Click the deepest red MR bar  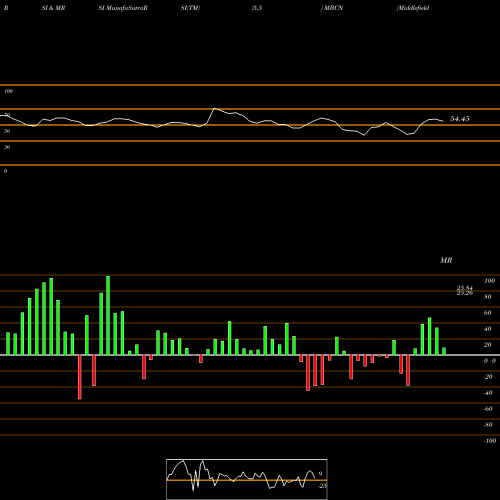click(79, 377)
